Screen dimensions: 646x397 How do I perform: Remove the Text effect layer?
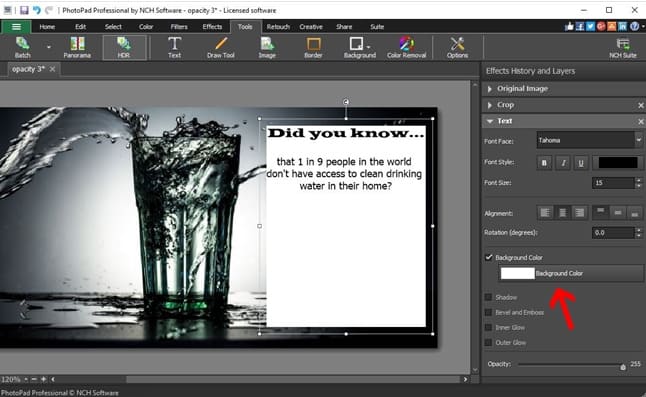641,121
